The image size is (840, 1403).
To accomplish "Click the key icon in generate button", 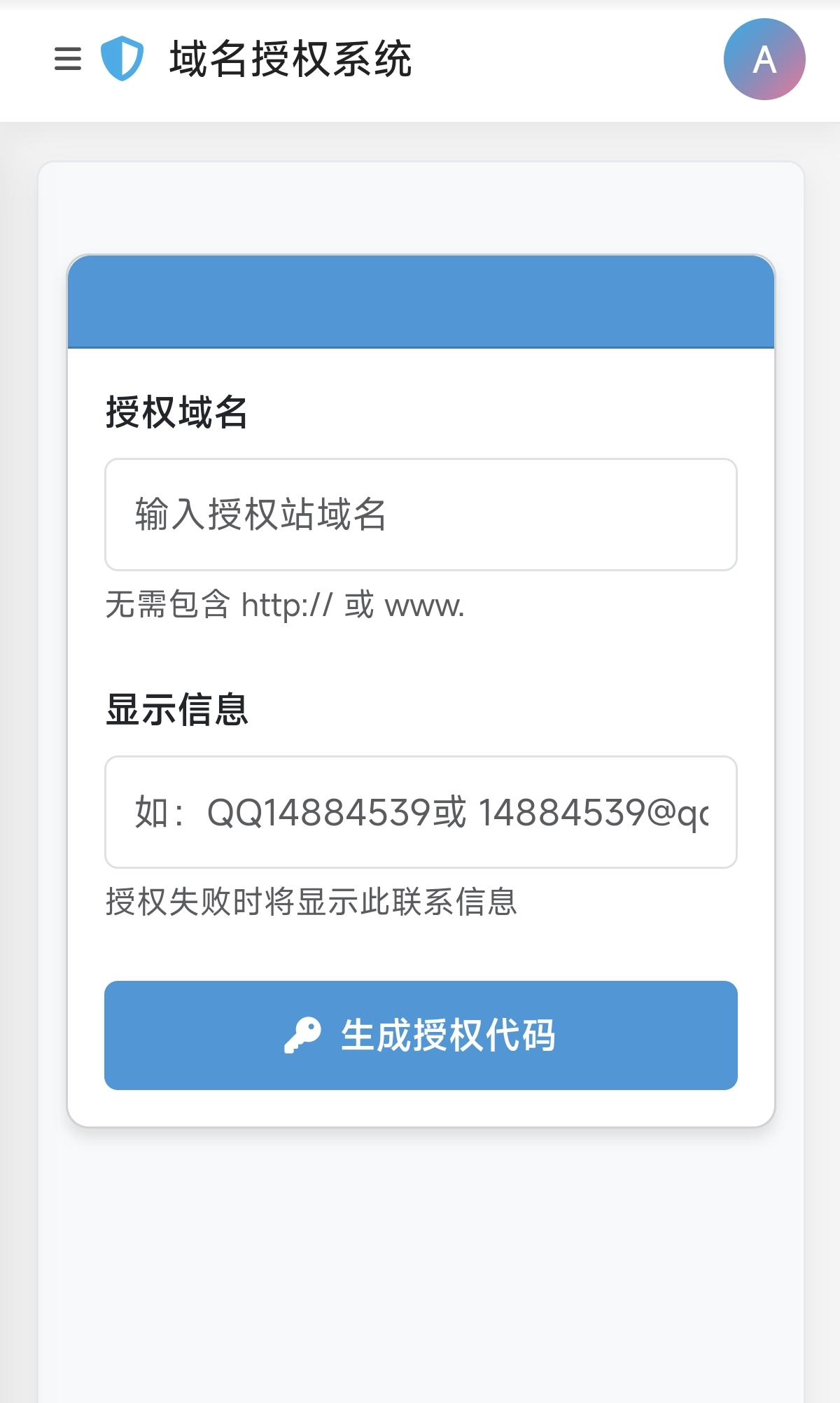I will coord(302,1035).
